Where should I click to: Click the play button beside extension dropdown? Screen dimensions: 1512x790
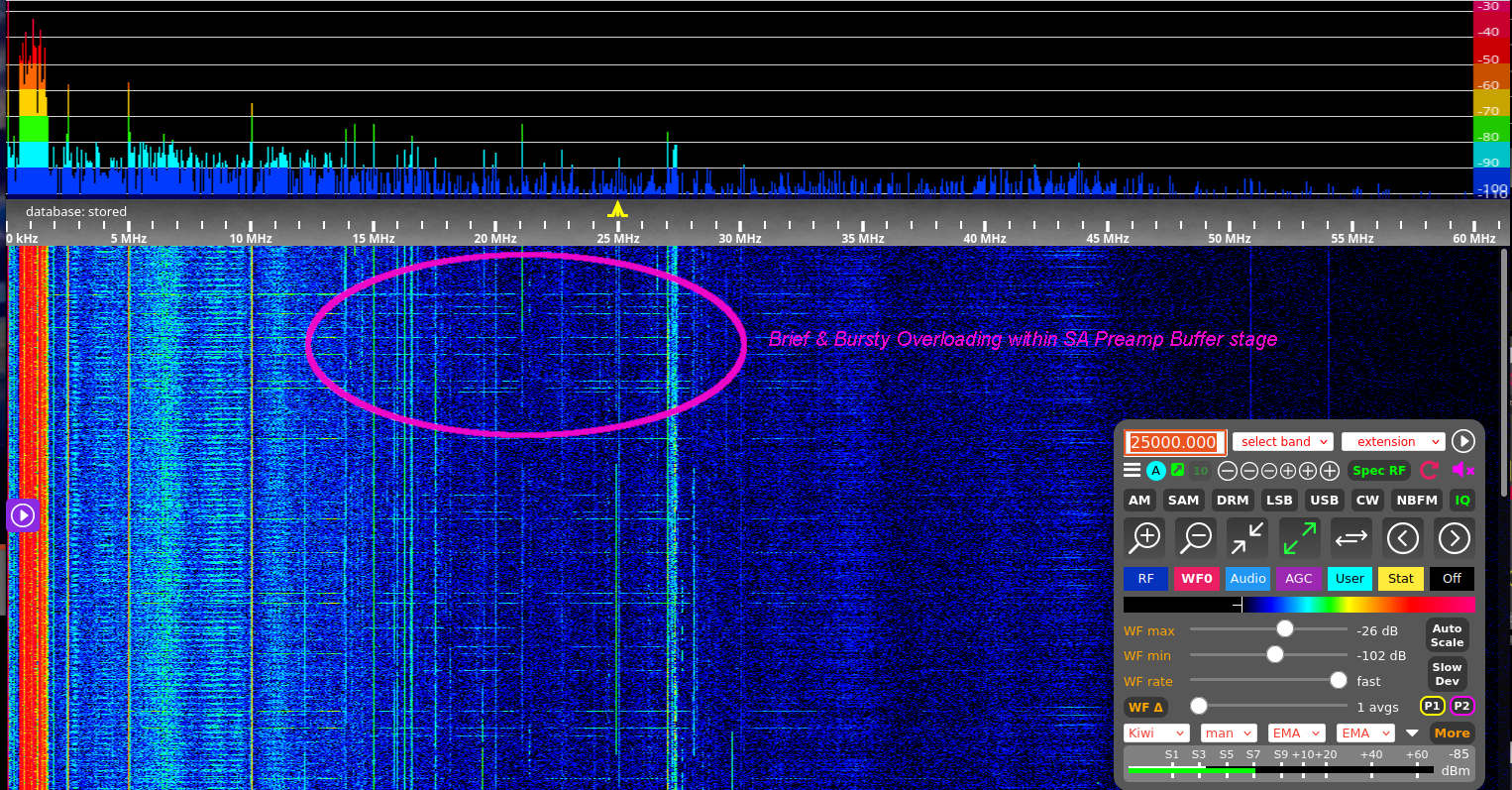tap(1462, 441)
